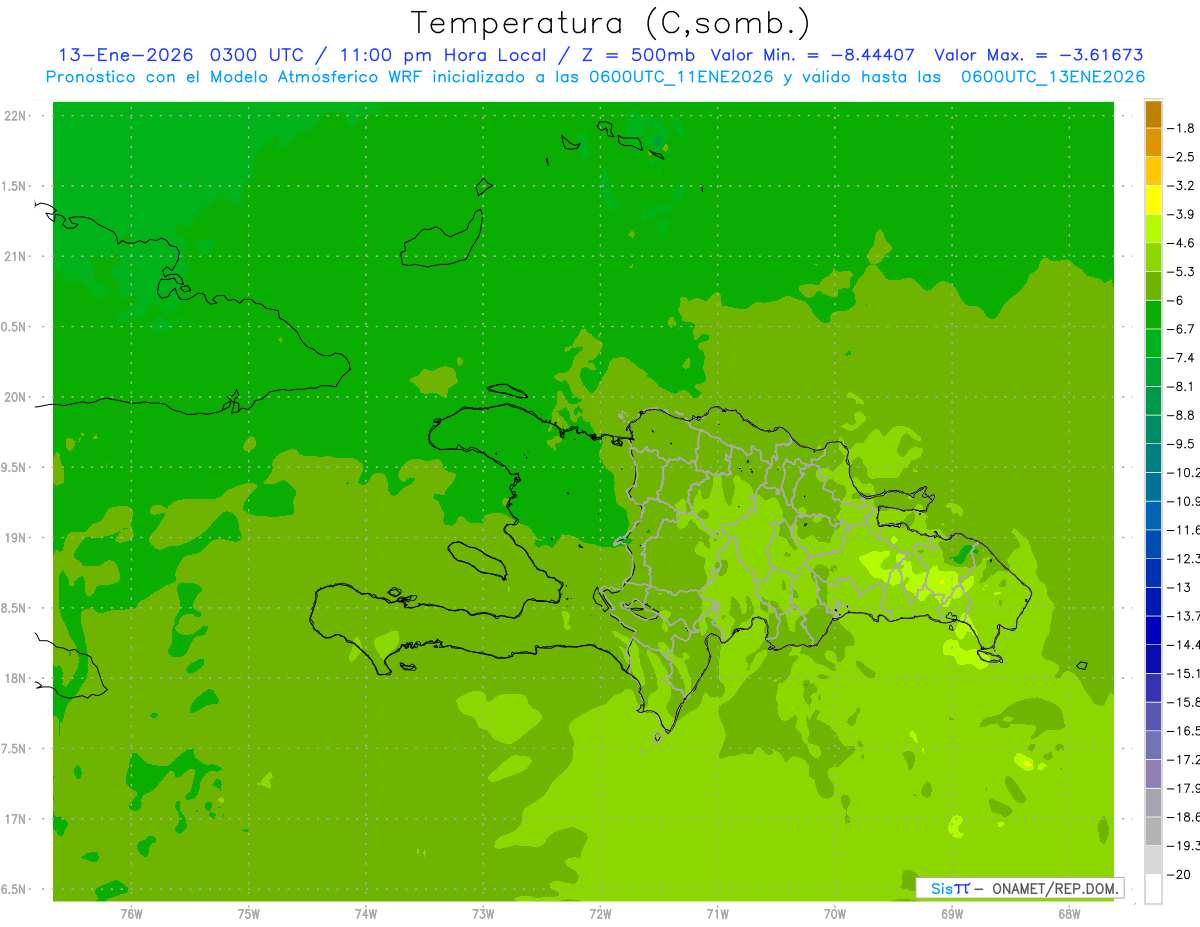Click the teal swatch between -9.5 and -10.2
This screenshot has height=927, width=1200.
(x=1153, y=458)
